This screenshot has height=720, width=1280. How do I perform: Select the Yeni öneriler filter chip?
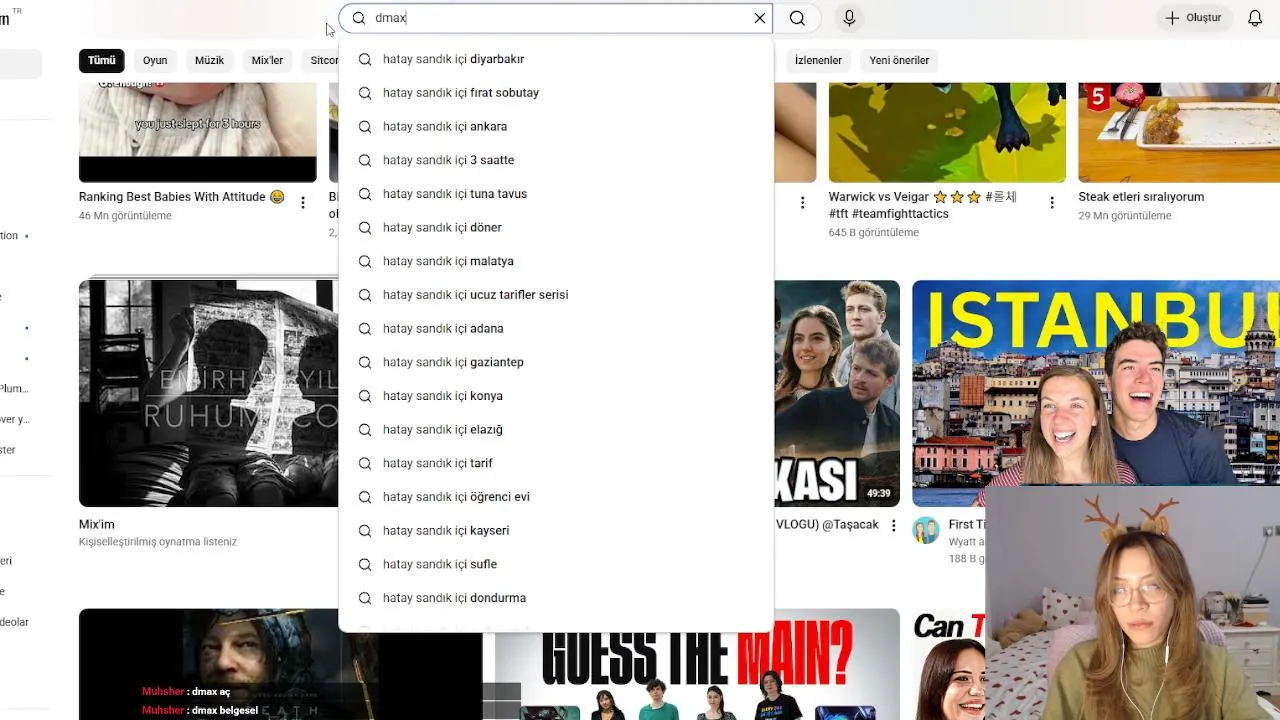(899, 60)
